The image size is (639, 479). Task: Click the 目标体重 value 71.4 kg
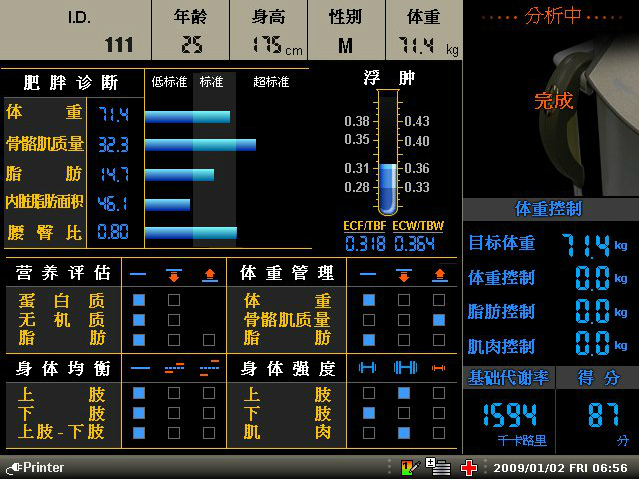pyautogui.click(x=592, y=243)
